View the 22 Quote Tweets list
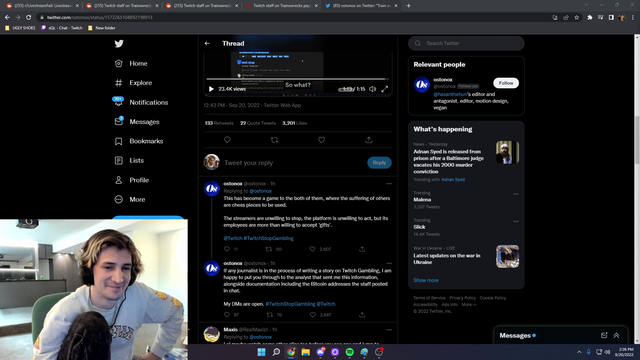This screenshot has width=640, height=360. click(x=258, y=123)
